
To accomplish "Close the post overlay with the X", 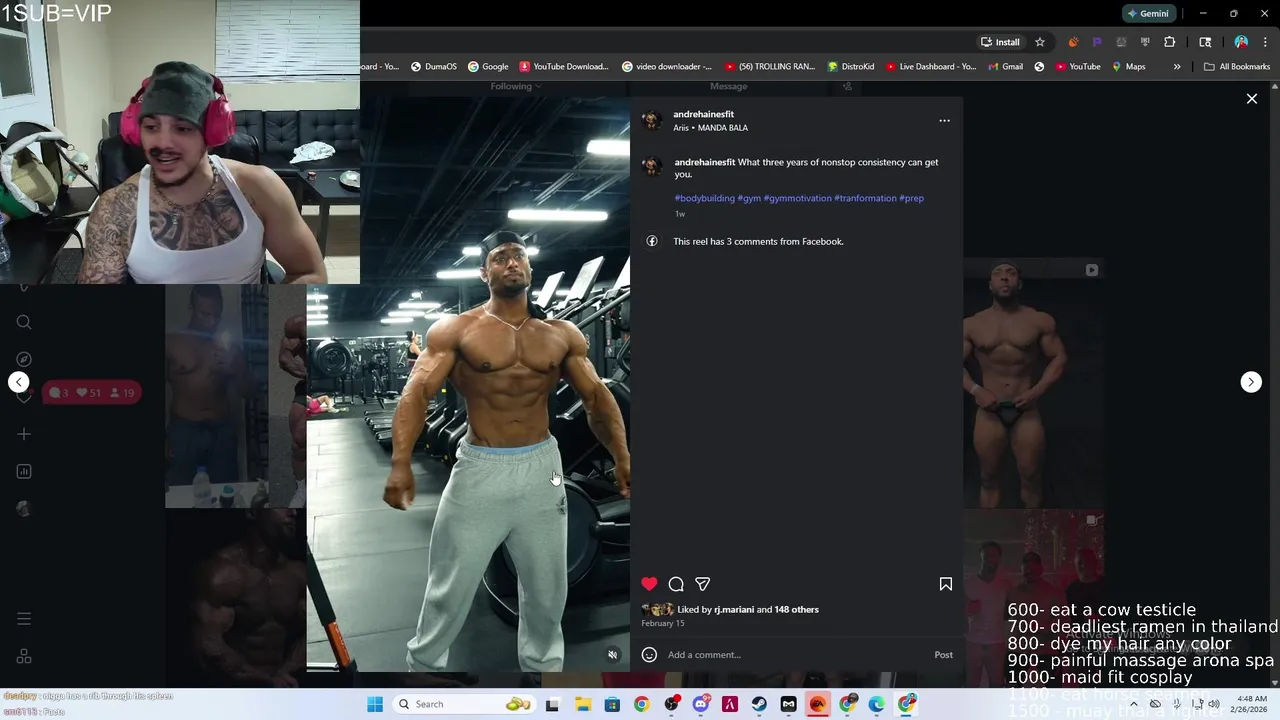I will coord(1251,99).
